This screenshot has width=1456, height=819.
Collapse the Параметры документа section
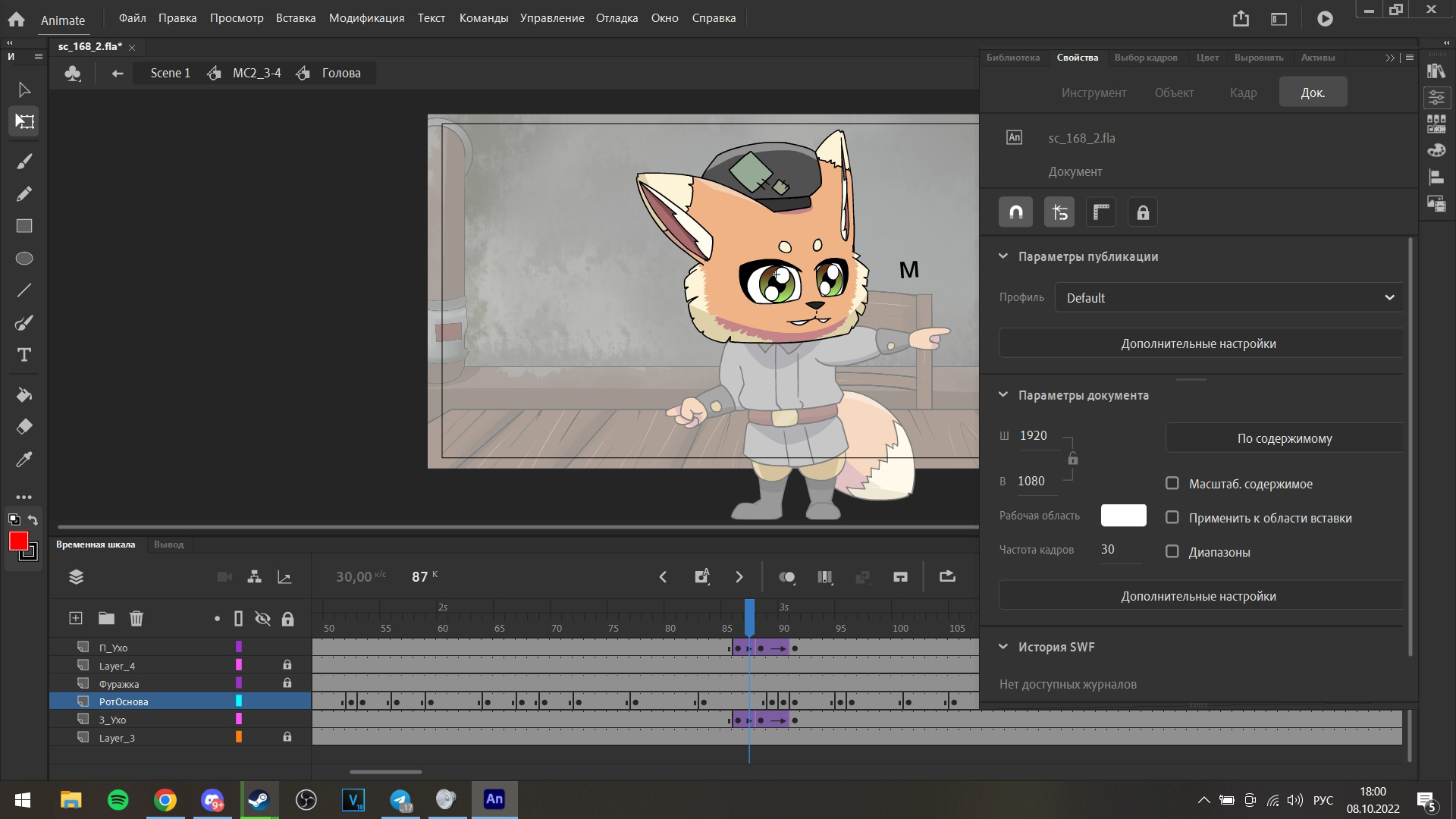point(1003,395)
